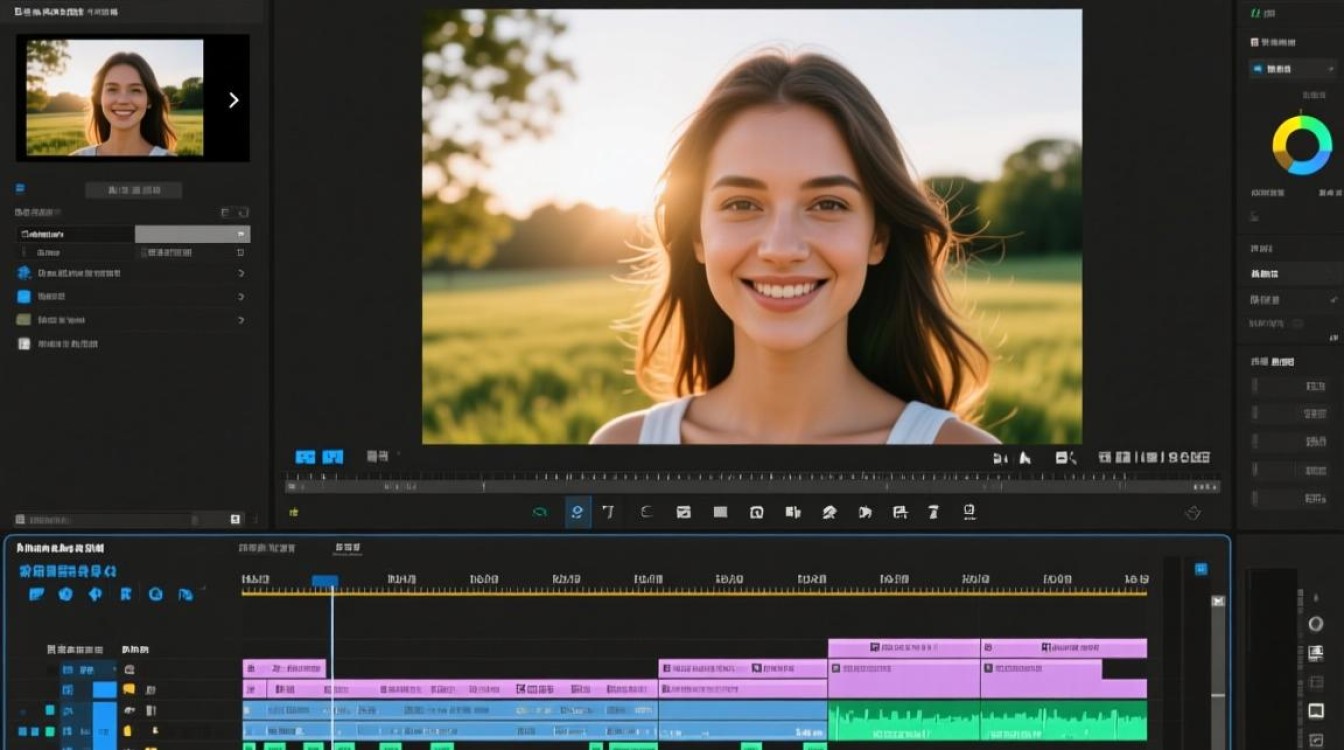Choose the solid rectangle tool in the preview toolbar
1344x750 pixels.
(720, 512)
